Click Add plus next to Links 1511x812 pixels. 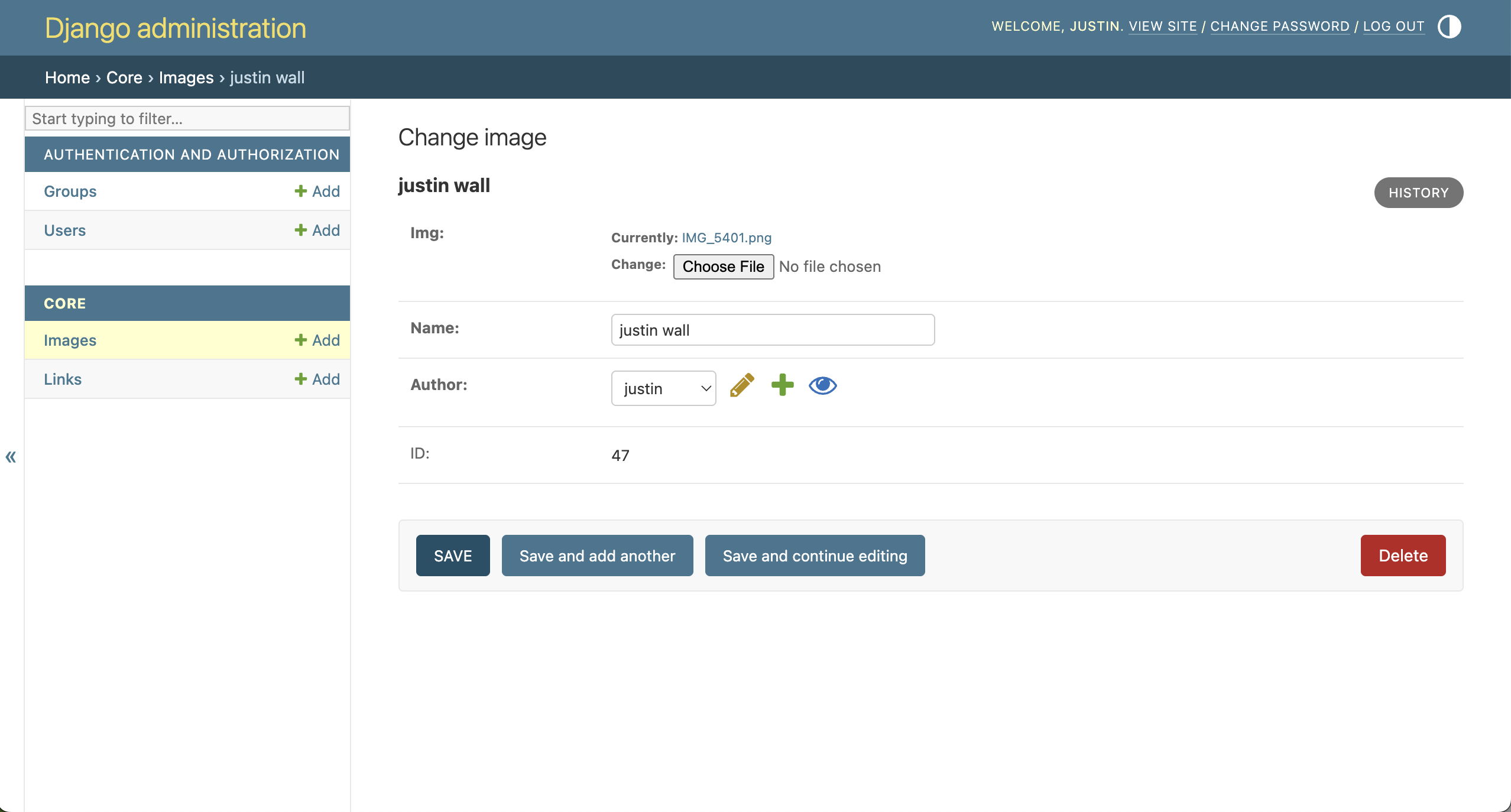pyautogui.click(x=317, y=379)
